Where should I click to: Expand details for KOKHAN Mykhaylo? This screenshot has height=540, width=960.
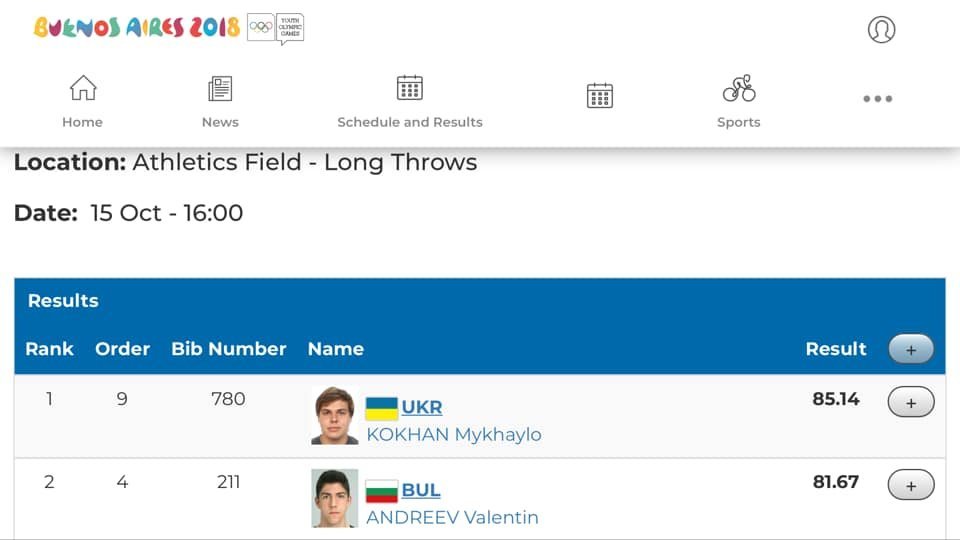click(911, 402)
